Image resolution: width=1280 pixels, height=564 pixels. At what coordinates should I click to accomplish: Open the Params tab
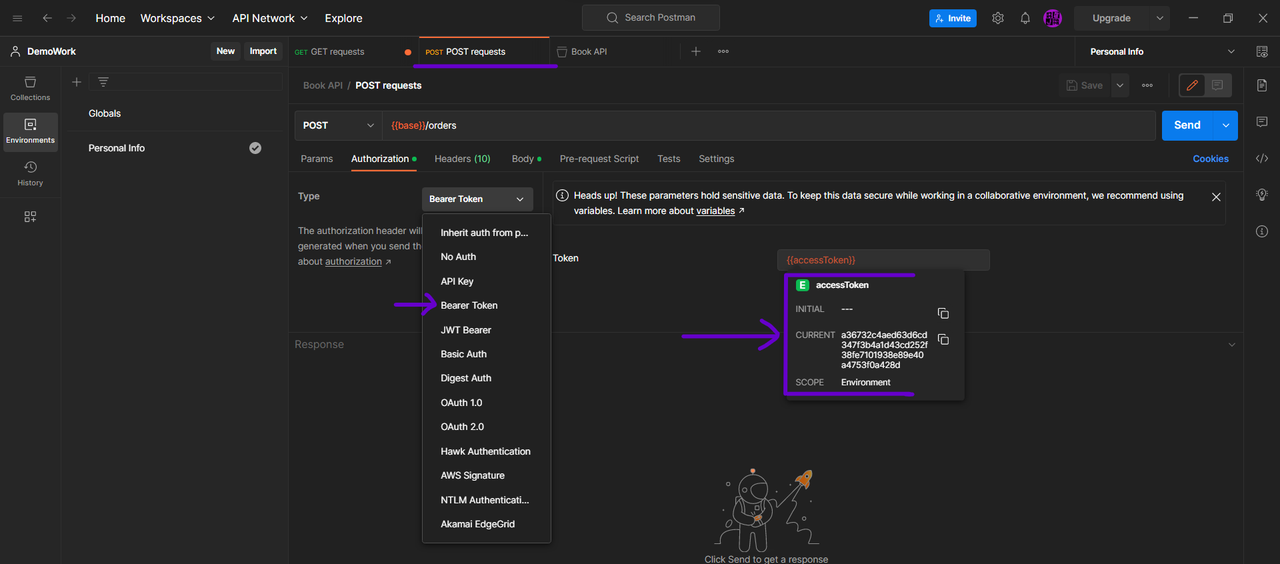click(x=317, y=159)
